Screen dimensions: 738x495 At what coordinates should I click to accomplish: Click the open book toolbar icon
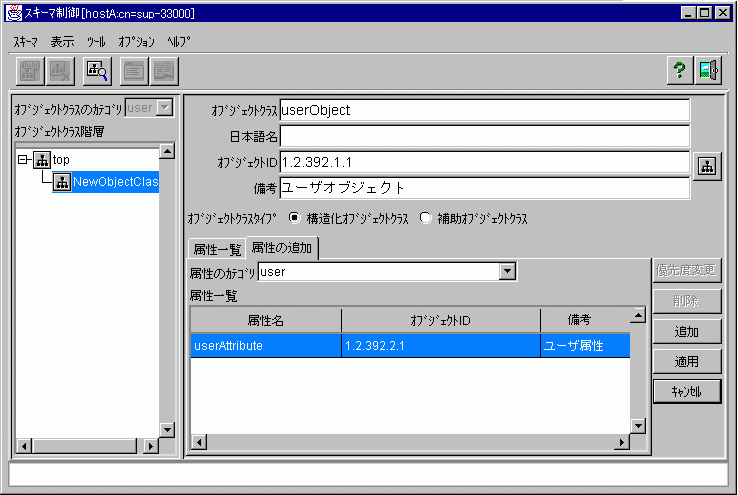pyautogui.click(x=164, y=72)
